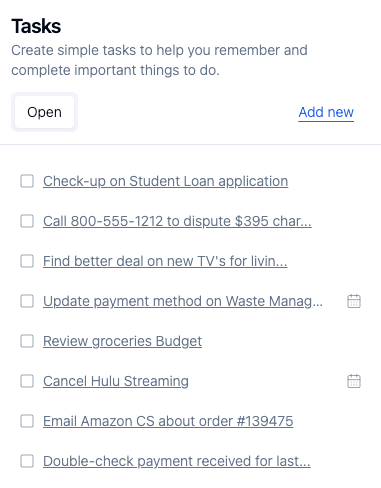Check the Review groceries Budget box
The image size is (381, 488).
coord(27,341)
